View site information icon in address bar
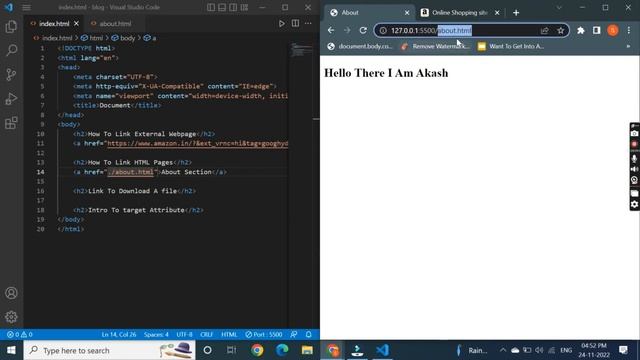This screenshot has height=360, width=640. [383, 31]
